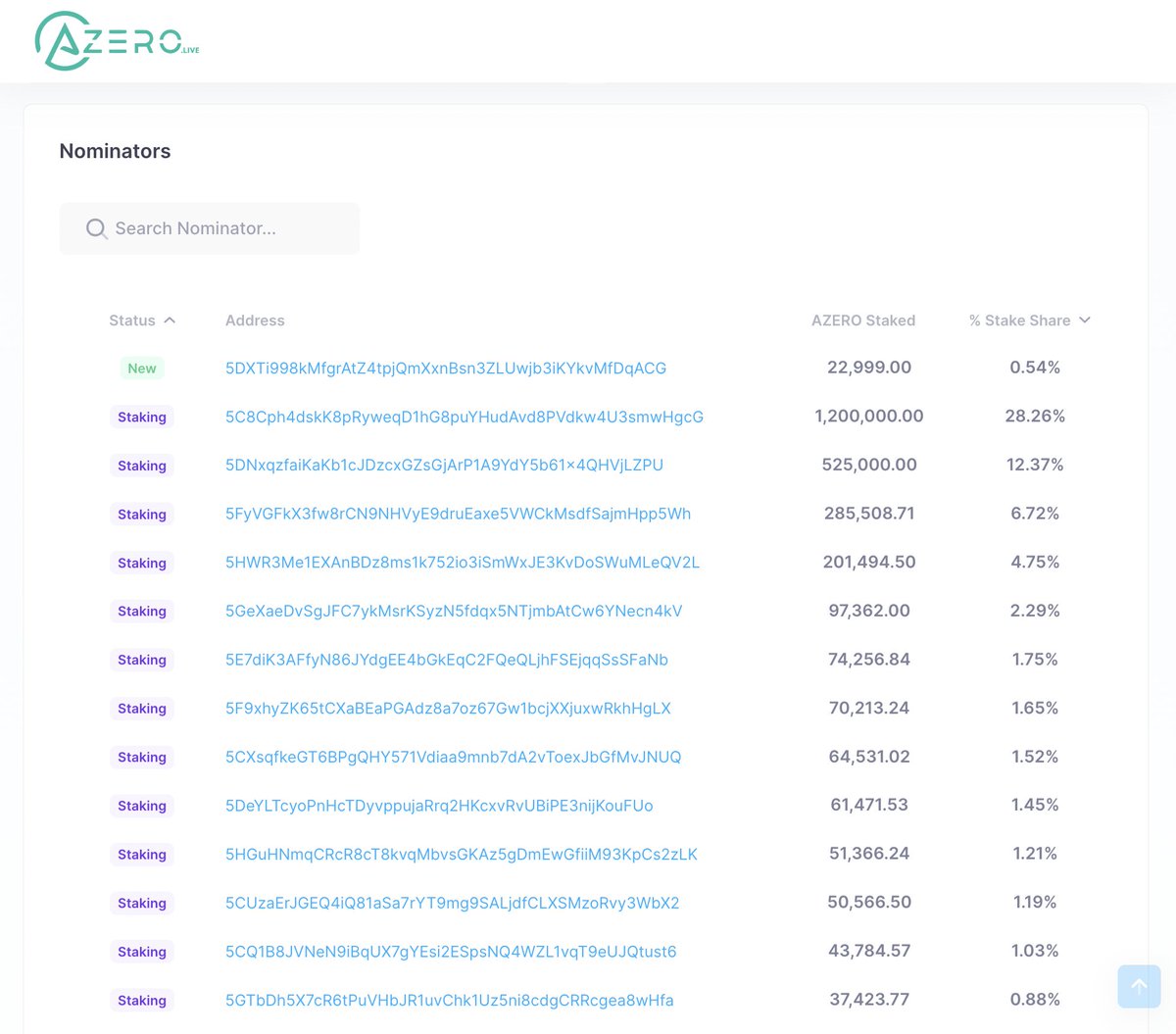Viewport: 1176px width, 1034px height.
Task: Click the 0.88% stake share value
Action: [1035, 999]
